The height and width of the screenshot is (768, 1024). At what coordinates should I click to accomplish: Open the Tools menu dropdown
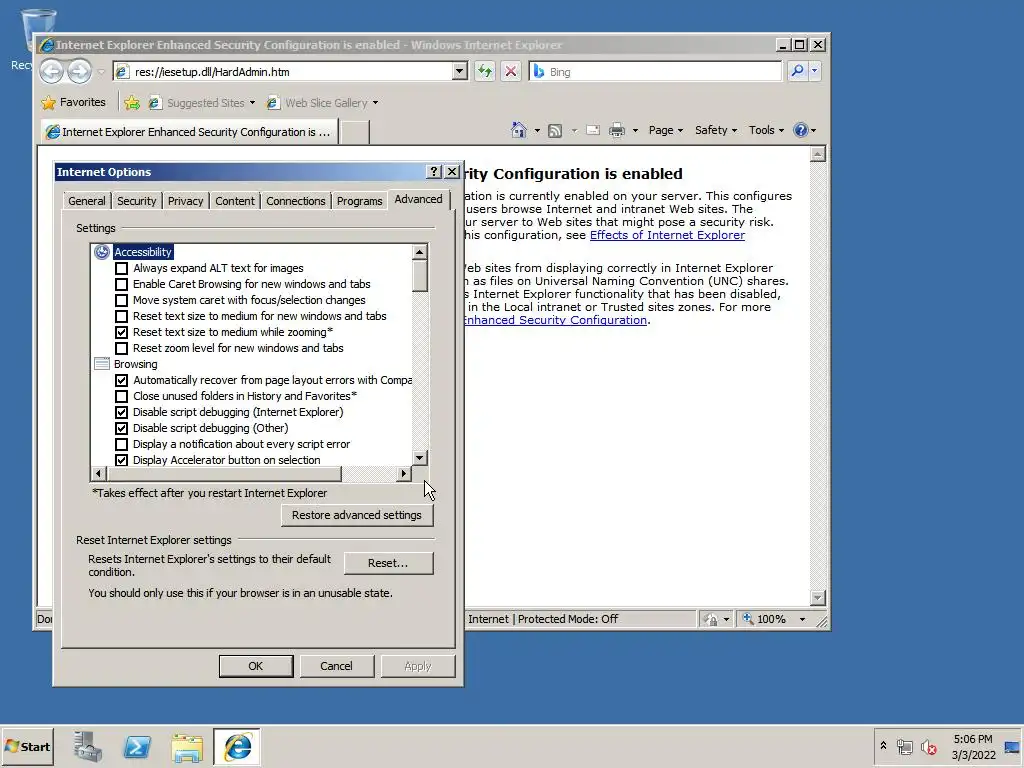[766, 130]
